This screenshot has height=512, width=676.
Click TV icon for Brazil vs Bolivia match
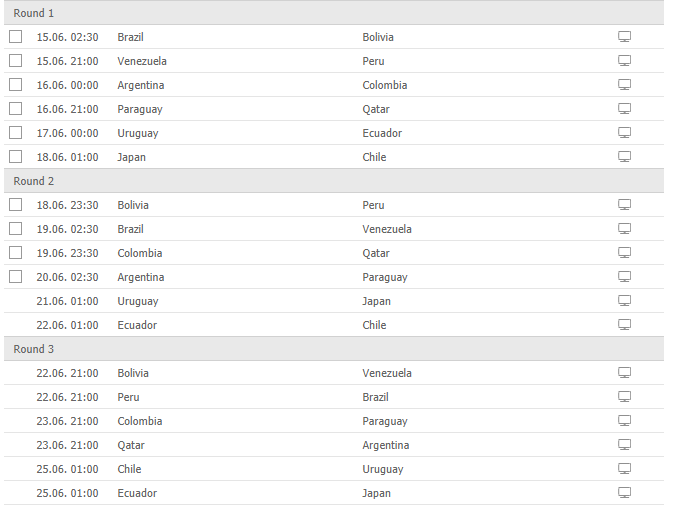(624, 37)
